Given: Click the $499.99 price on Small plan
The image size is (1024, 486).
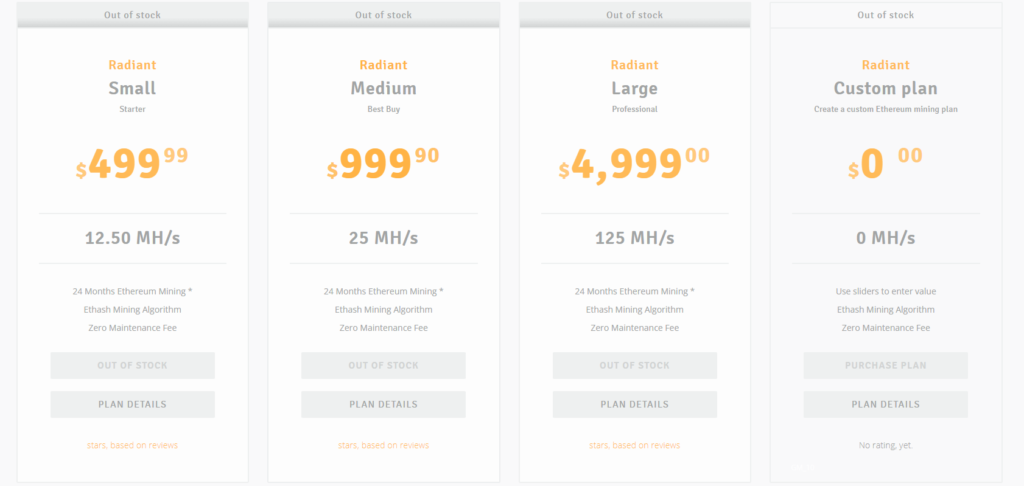Looking at the screenshot, I should click(x=133, y=163).
